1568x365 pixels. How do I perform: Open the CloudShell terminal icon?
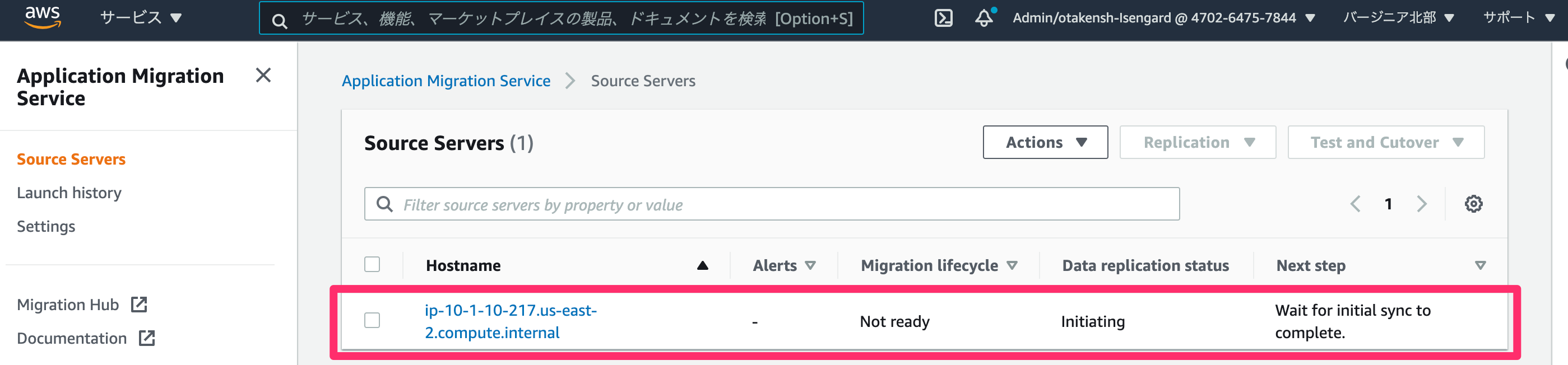(943, 18)
